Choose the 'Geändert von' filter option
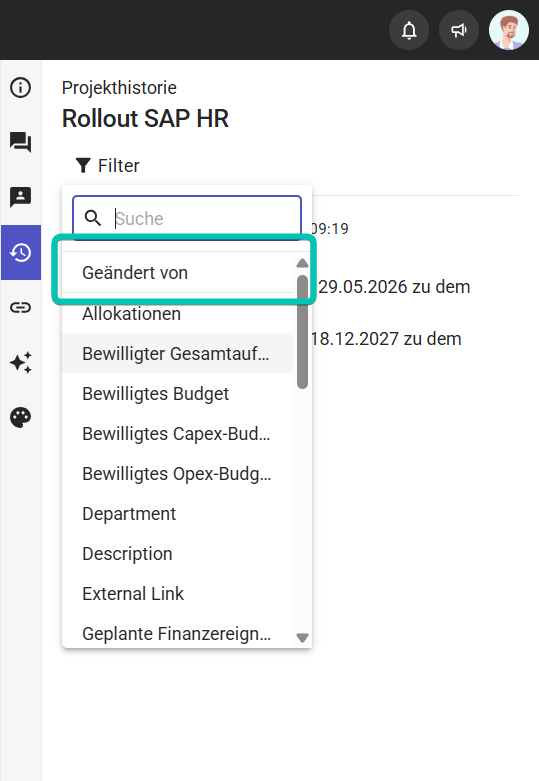The height and width of the screenshot is (781, 539). point(178,273)
